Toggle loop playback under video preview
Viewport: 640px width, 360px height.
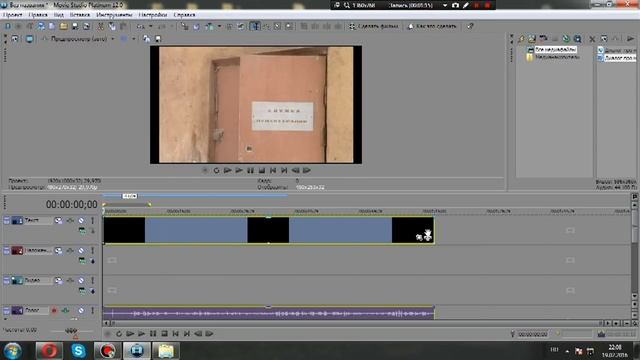(x=216, y=171)
